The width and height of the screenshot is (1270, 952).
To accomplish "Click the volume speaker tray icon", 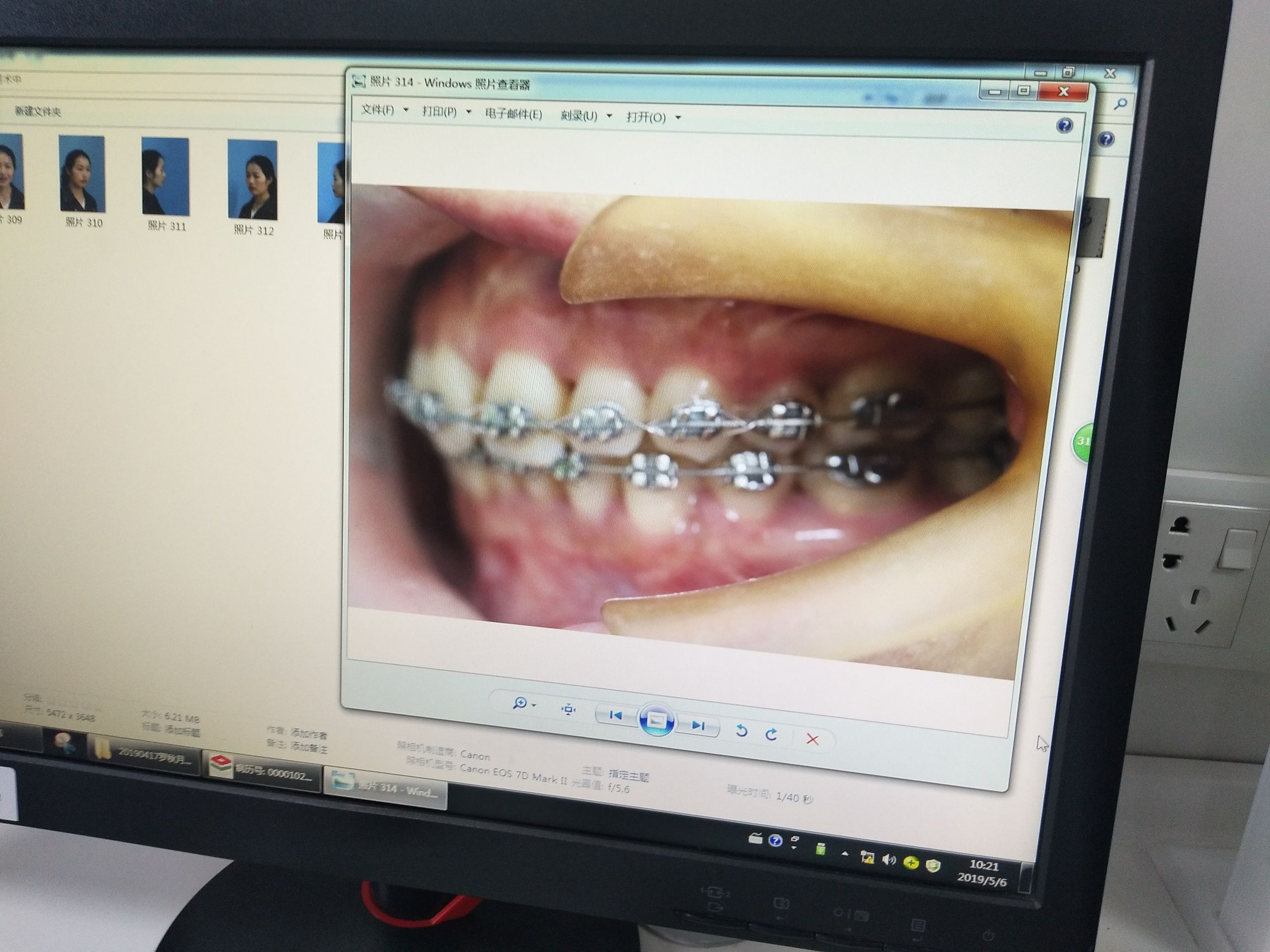I will click(889, 859).
